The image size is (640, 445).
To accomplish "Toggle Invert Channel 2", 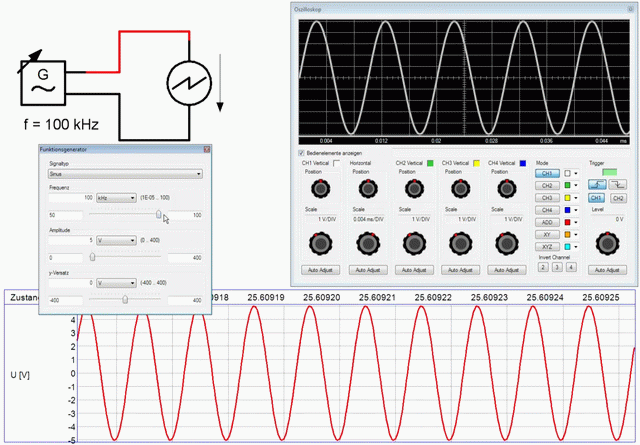I will pos(543,267).
